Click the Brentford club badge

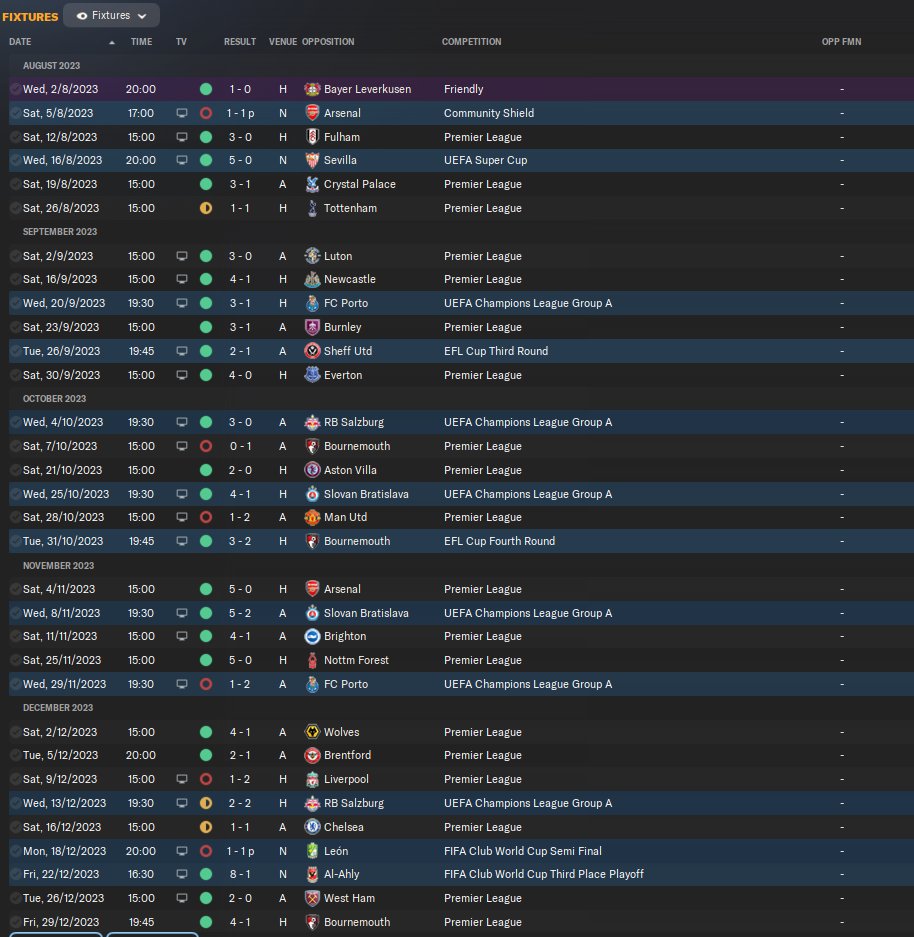312,755
